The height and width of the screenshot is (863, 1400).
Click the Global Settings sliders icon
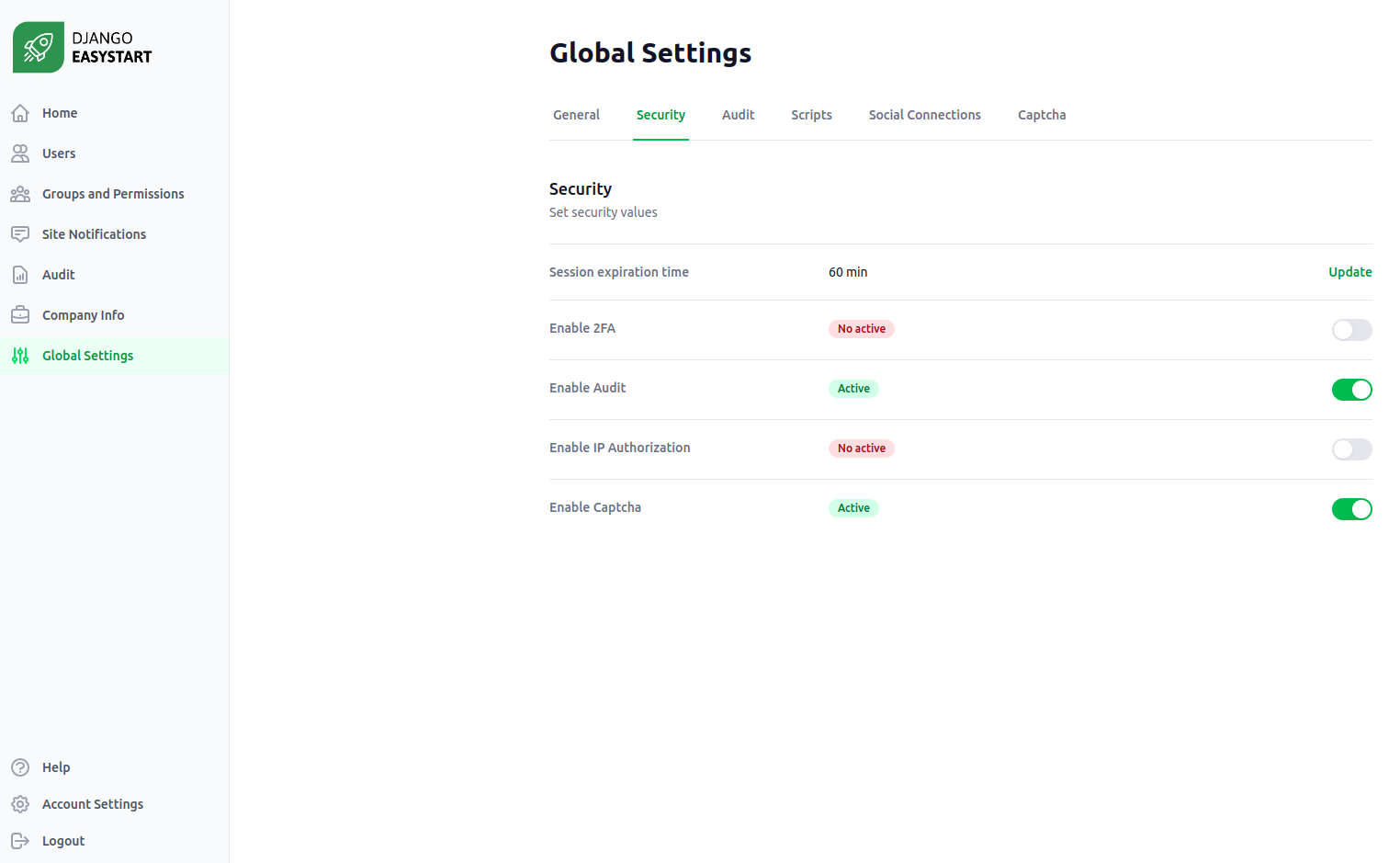tap(20, 356)
